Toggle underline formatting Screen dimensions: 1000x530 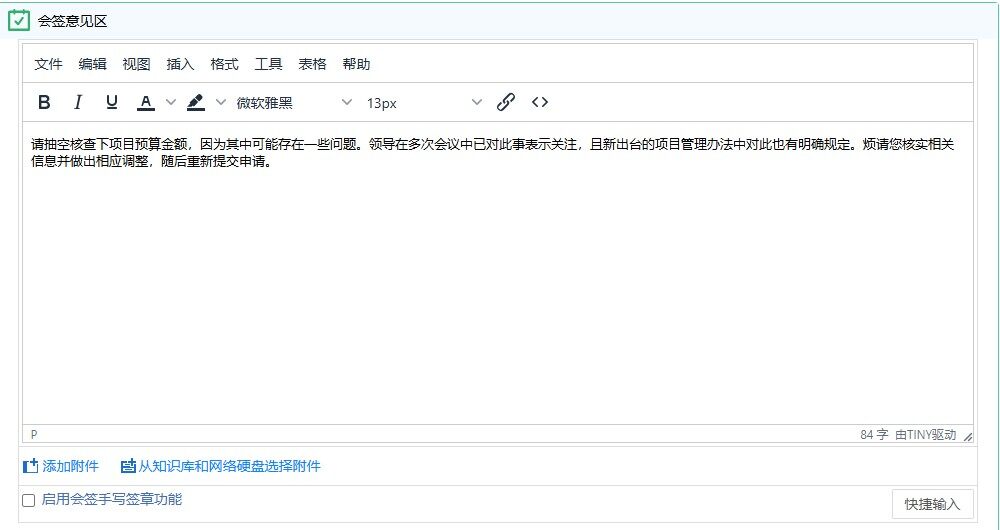(x=112, y=102)
